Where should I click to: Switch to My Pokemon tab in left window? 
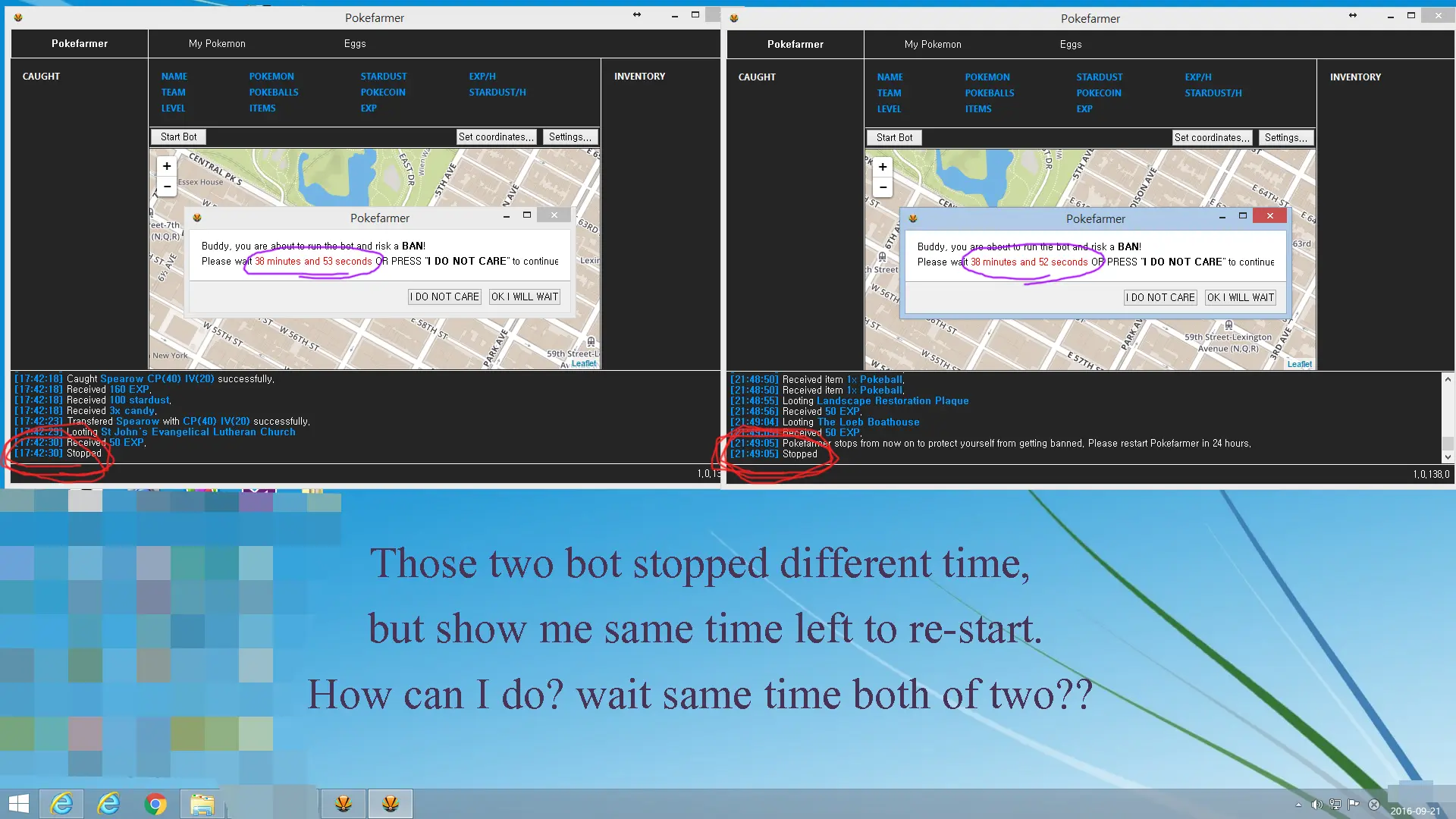pos(217,43)
